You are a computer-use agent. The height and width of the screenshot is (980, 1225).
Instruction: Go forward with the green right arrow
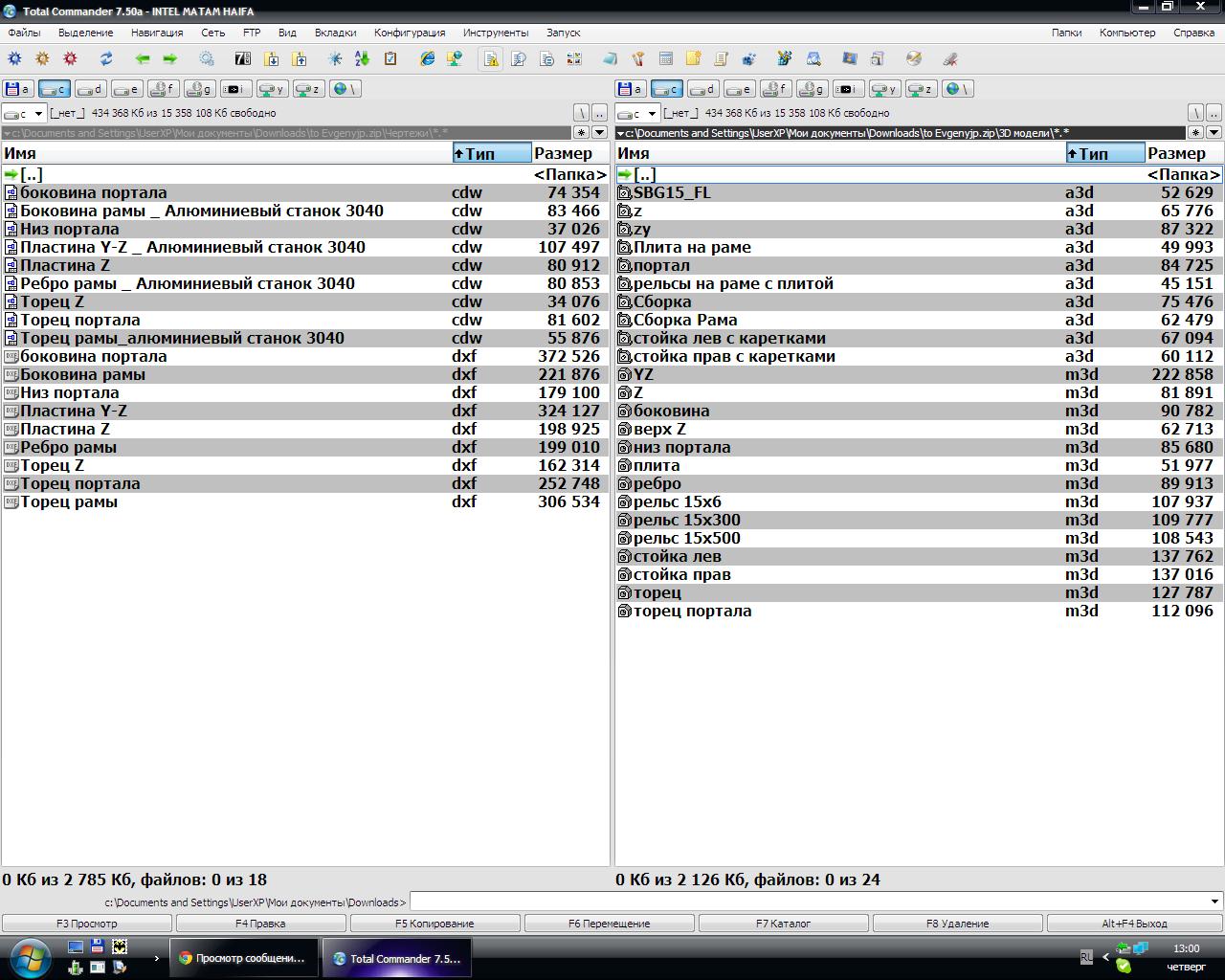pos(170,59)
